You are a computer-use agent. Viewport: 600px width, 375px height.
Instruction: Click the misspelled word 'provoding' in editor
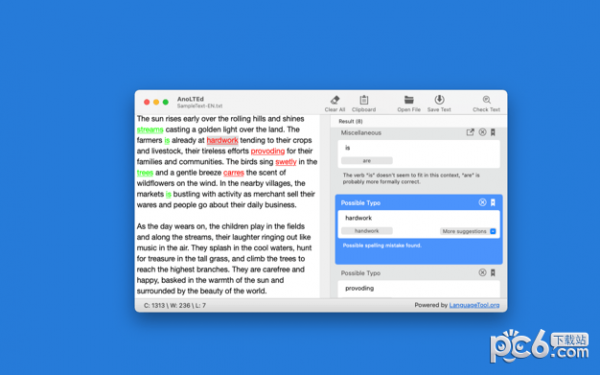point(267,151)
